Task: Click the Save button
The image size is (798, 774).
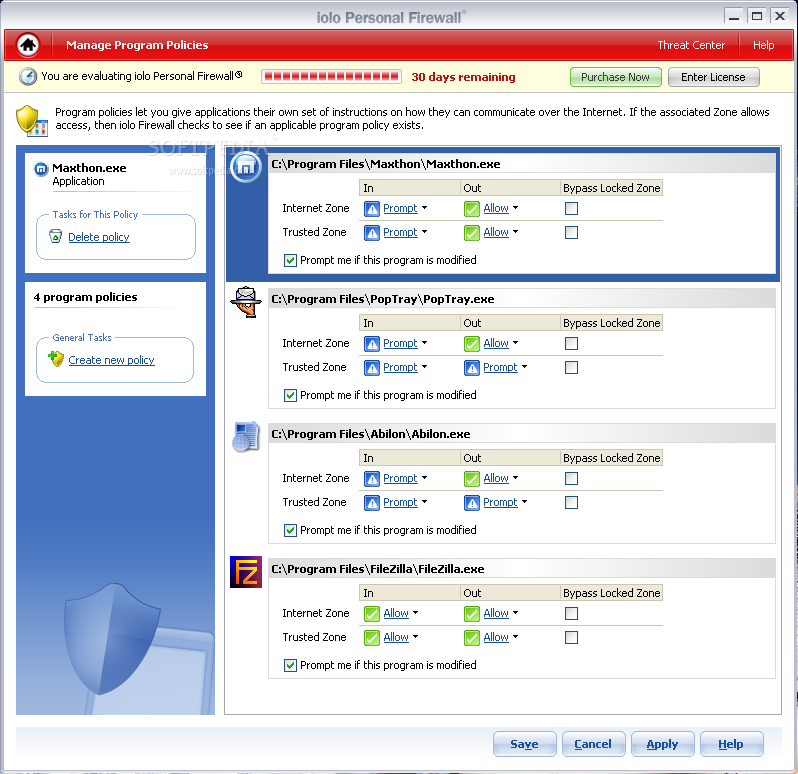Action: tap(524, 744)
